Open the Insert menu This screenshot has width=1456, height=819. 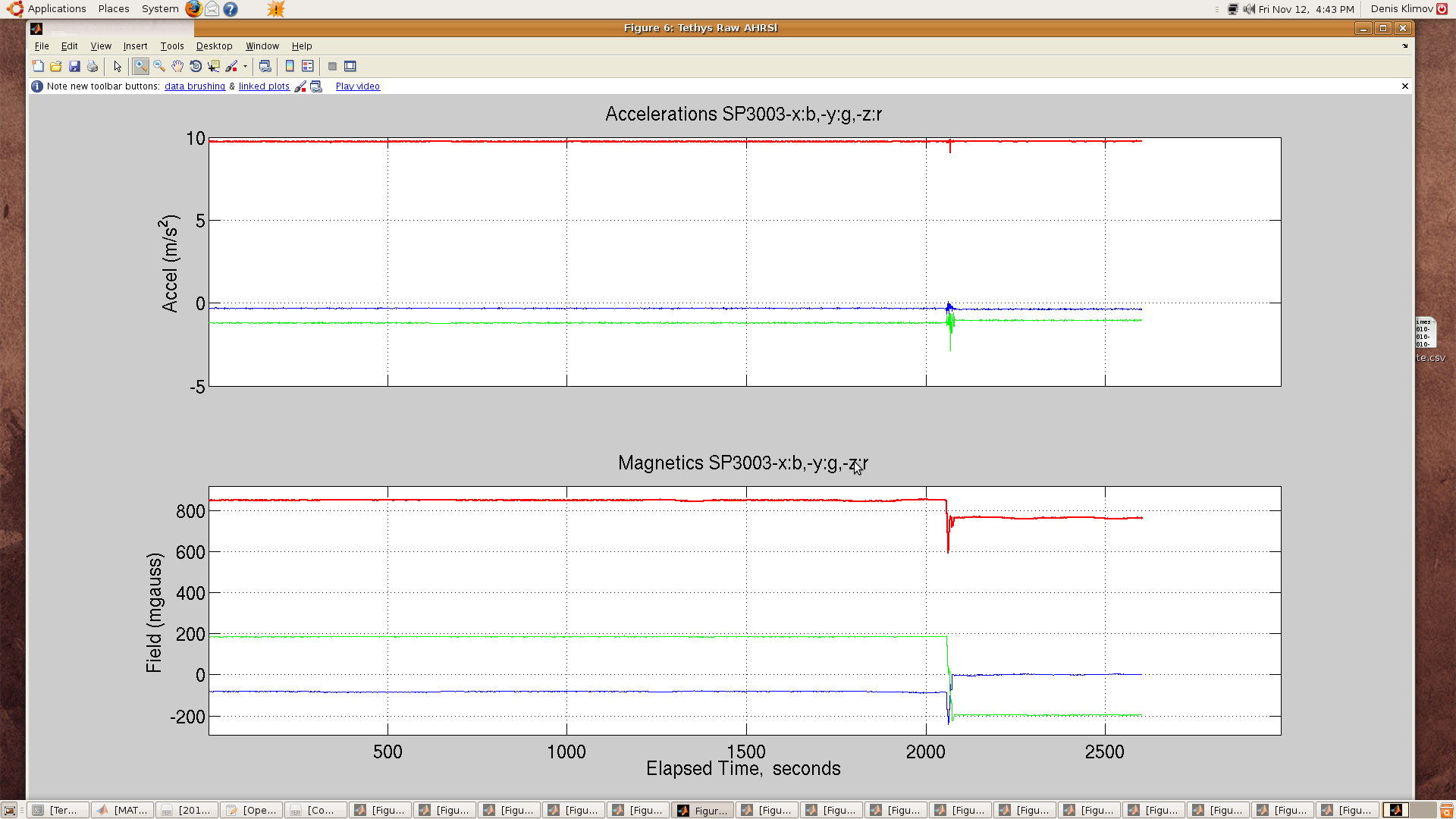(x=136, y=46)
